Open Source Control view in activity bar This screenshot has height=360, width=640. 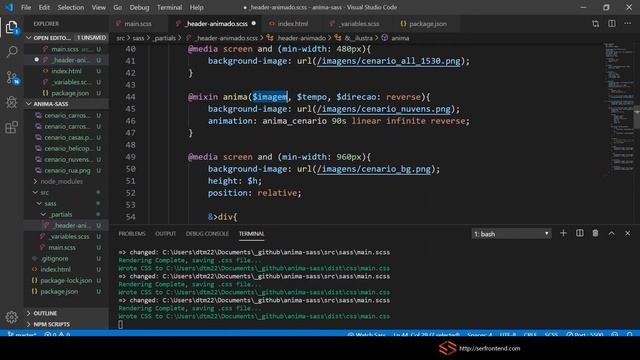[x=12, y=77]
